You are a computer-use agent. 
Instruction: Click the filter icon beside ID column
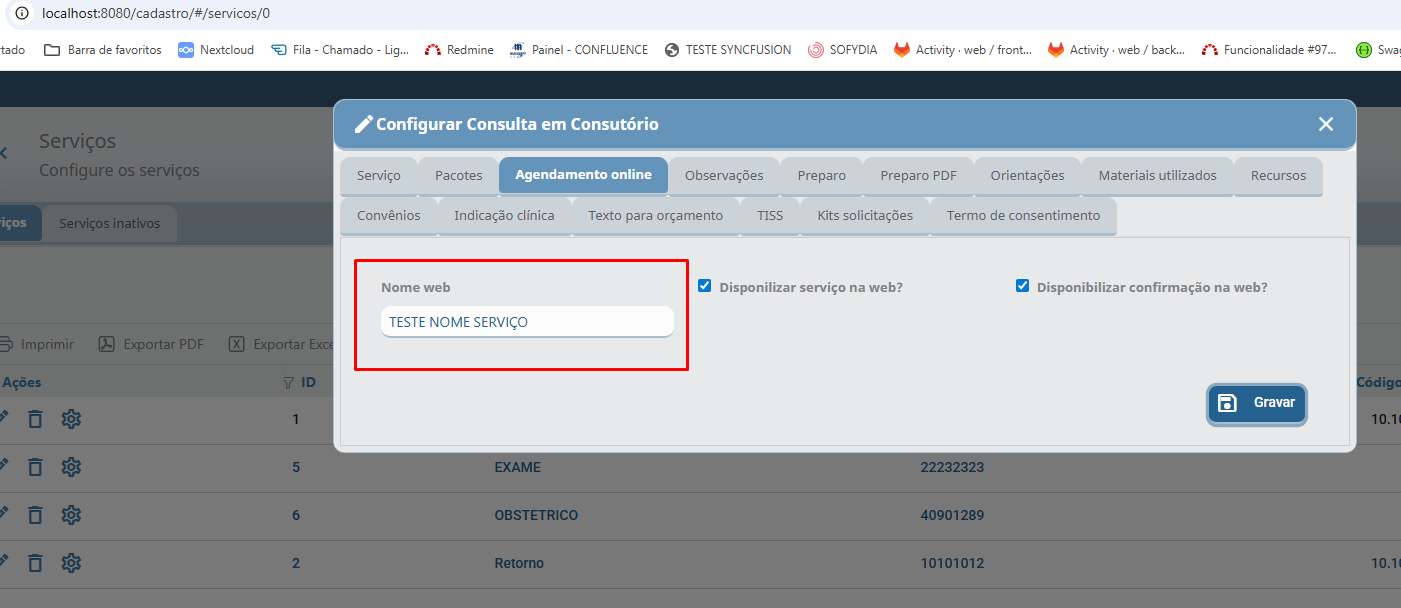289,382
